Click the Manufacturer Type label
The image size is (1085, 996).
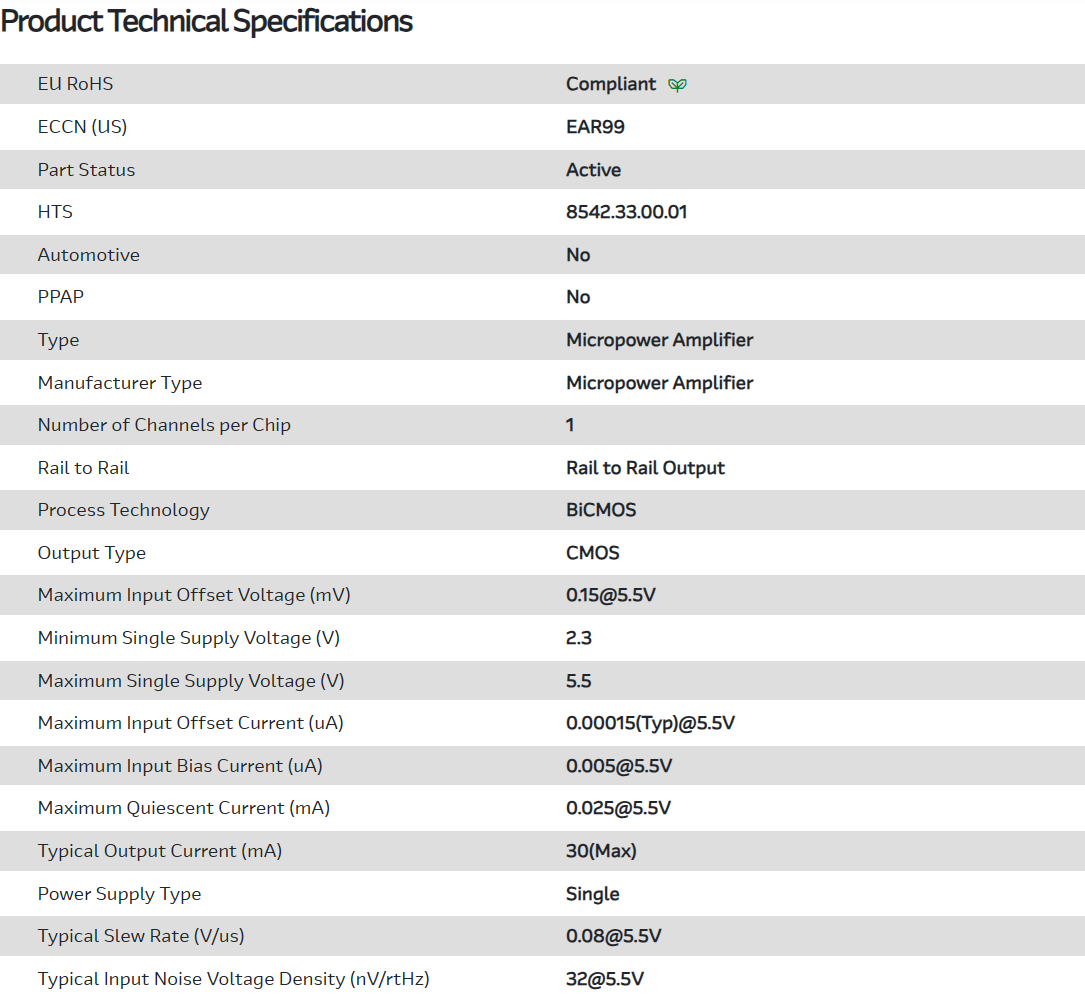click(x=119, y=383)
